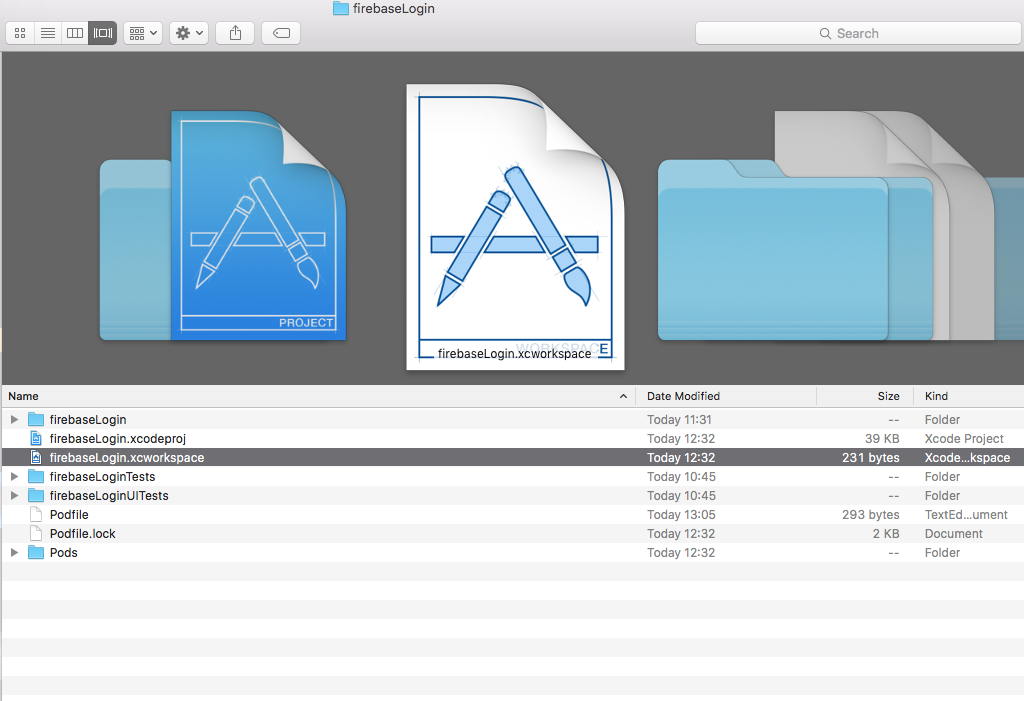
Task: Click the 39 KB size cell
Action: click(882, 438)
